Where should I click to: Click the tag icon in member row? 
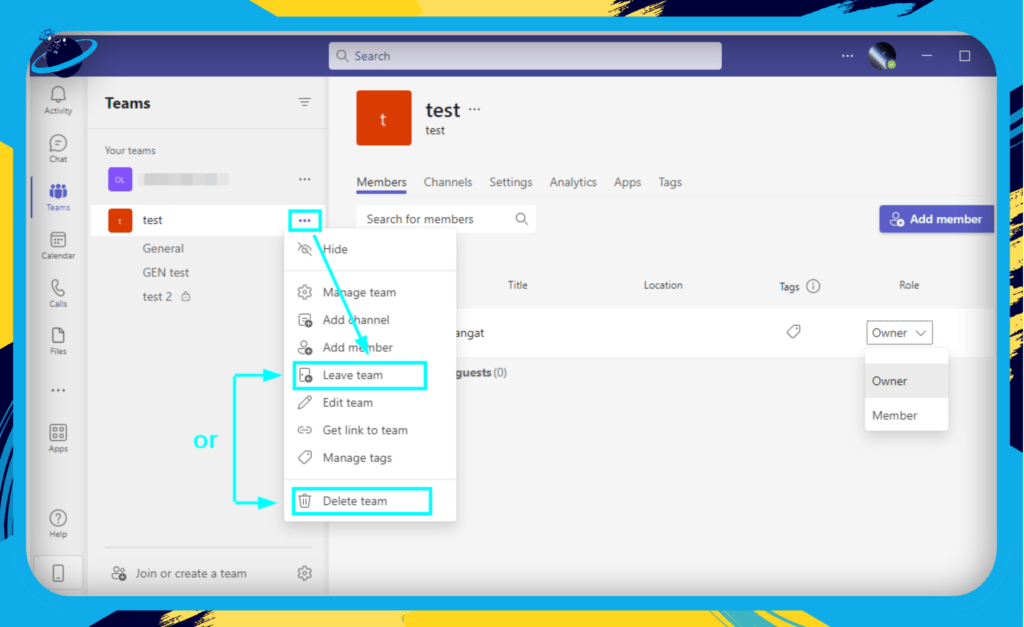click(x=793, y=332)
